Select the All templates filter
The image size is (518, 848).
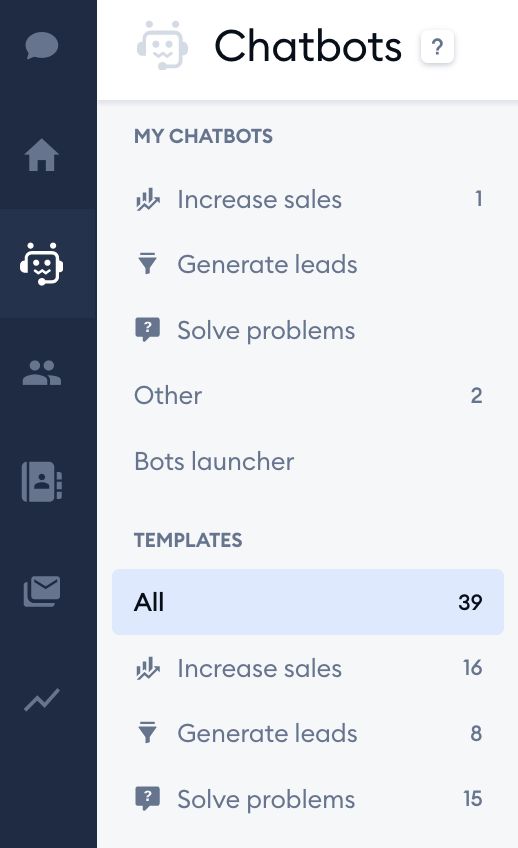[x=308, y=602]
